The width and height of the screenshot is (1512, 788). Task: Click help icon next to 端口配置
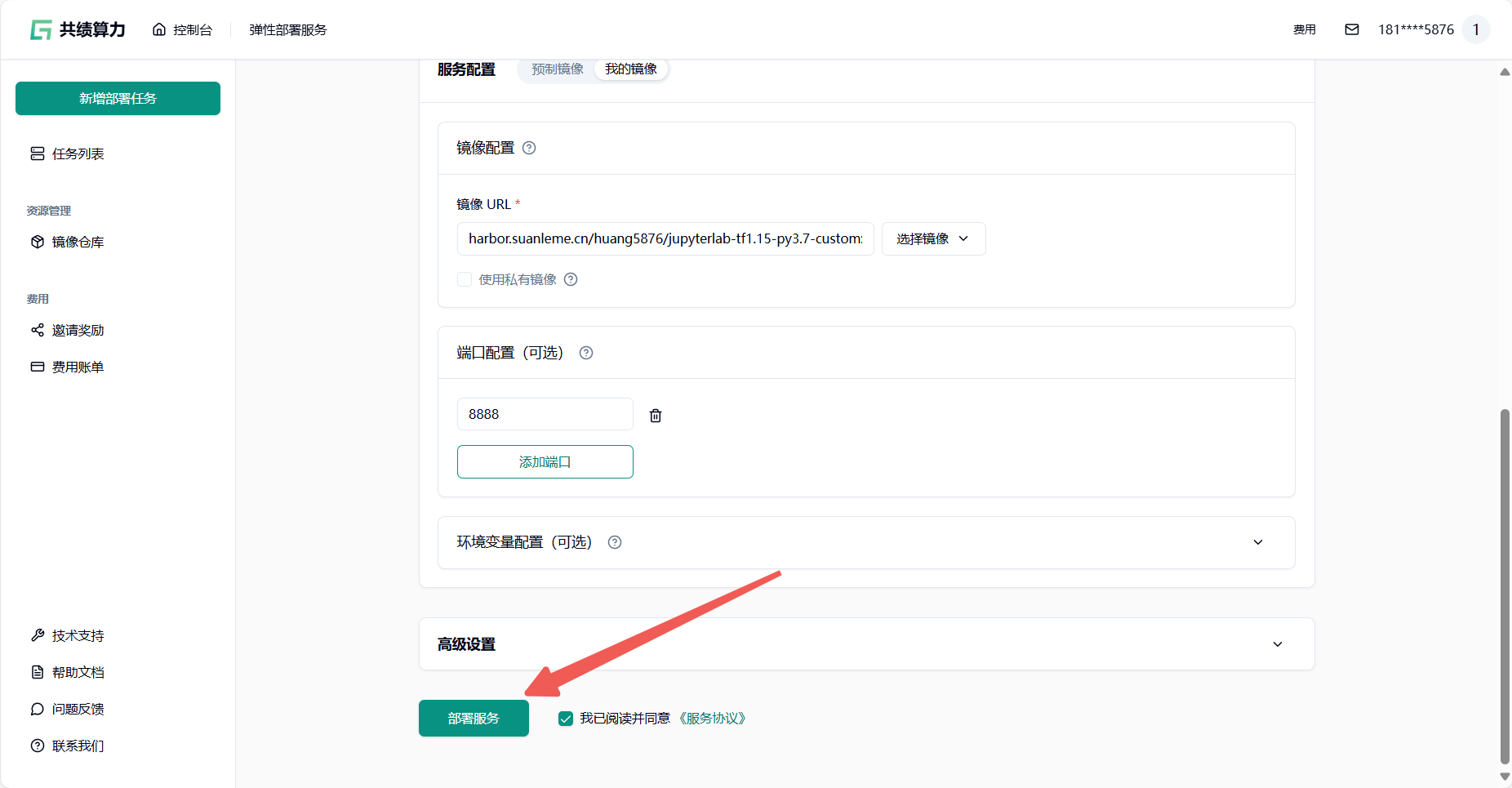point(586,353)
